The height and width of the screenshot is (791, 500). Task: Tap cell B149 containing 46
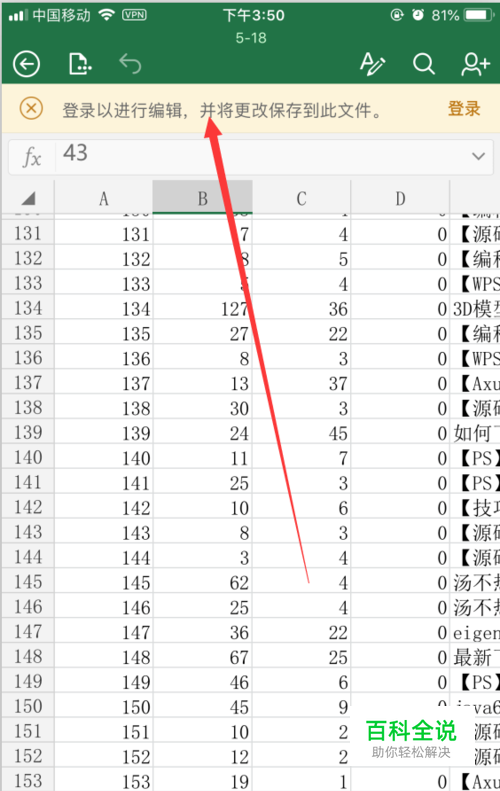[202, 682]
